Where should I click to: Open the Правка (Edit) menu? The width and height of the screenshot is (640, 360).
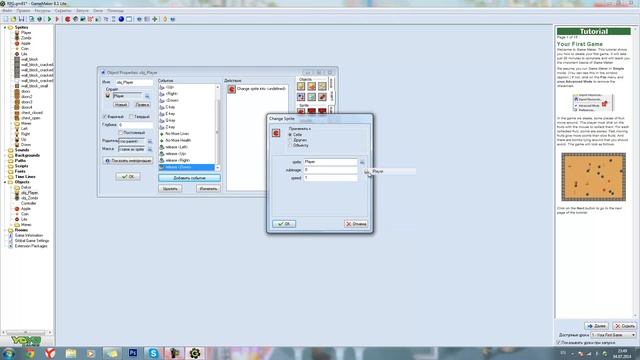(x=23, y=11)
